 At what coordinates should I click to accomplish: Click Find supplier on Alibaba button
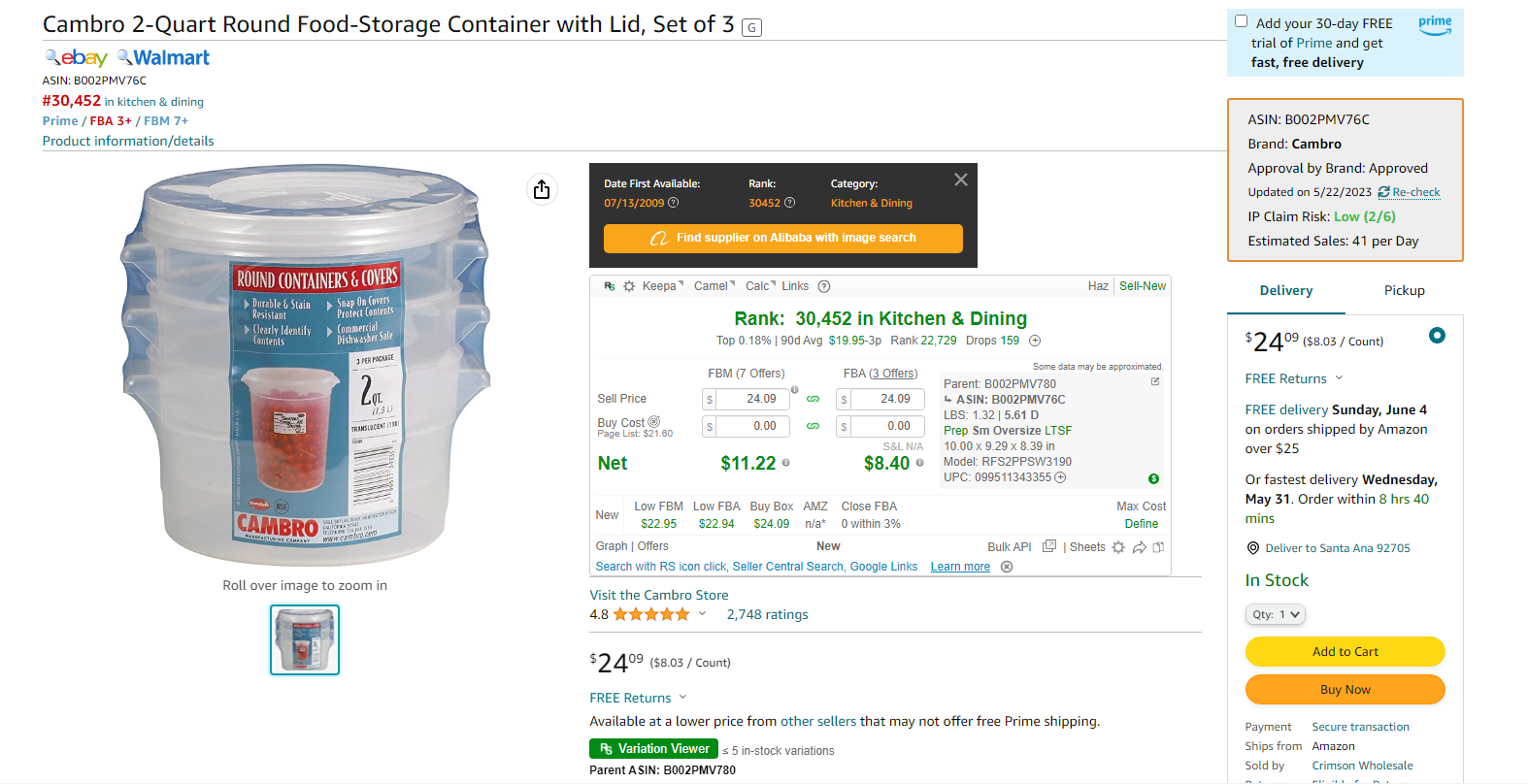click(783, 238)
